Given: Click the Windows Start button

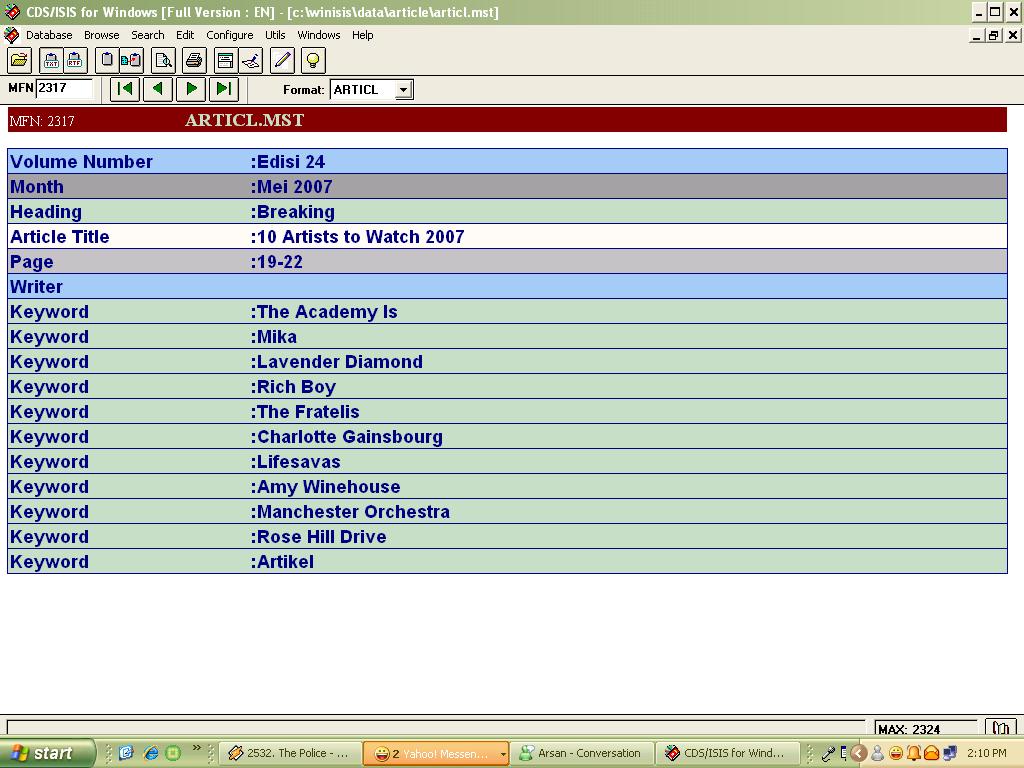Looking at the screenshot, I should coord(47,753).
